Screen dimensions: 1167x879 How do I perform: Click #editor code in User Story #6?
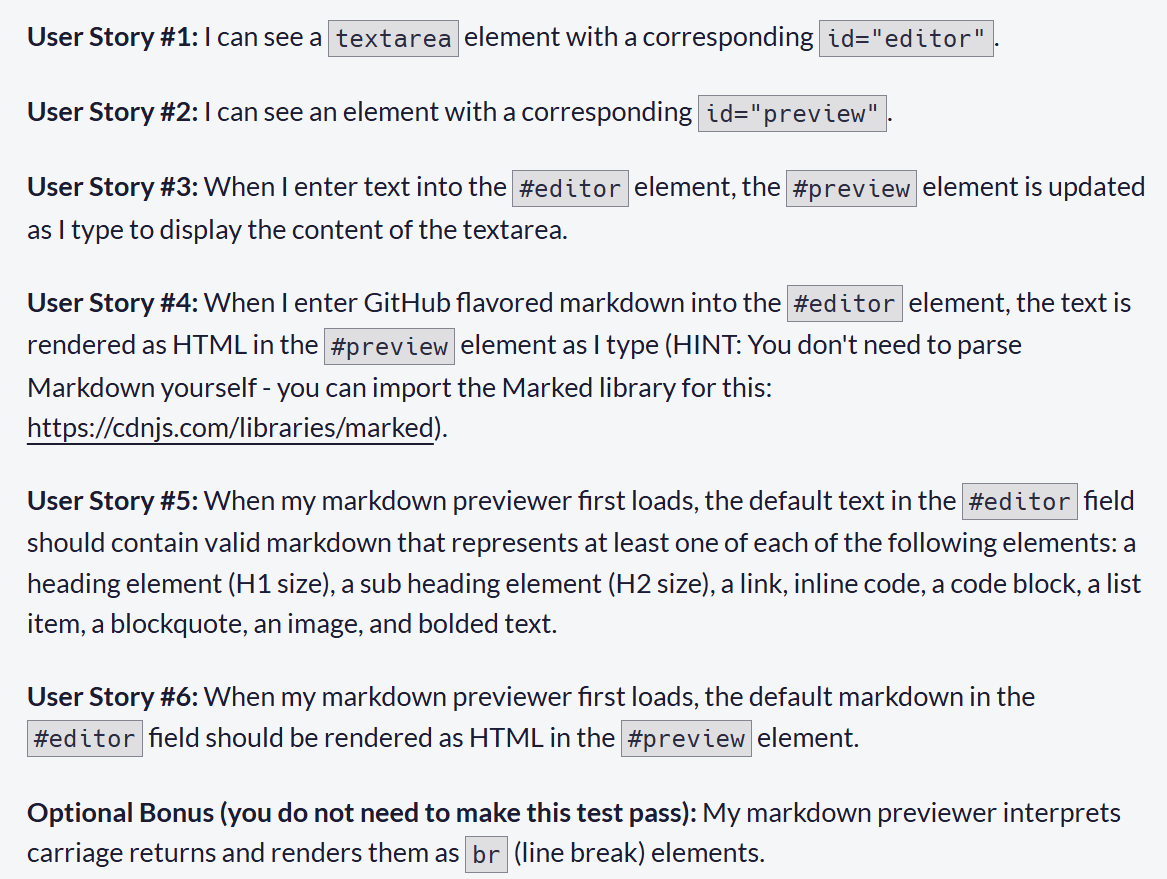pos(84,739)
